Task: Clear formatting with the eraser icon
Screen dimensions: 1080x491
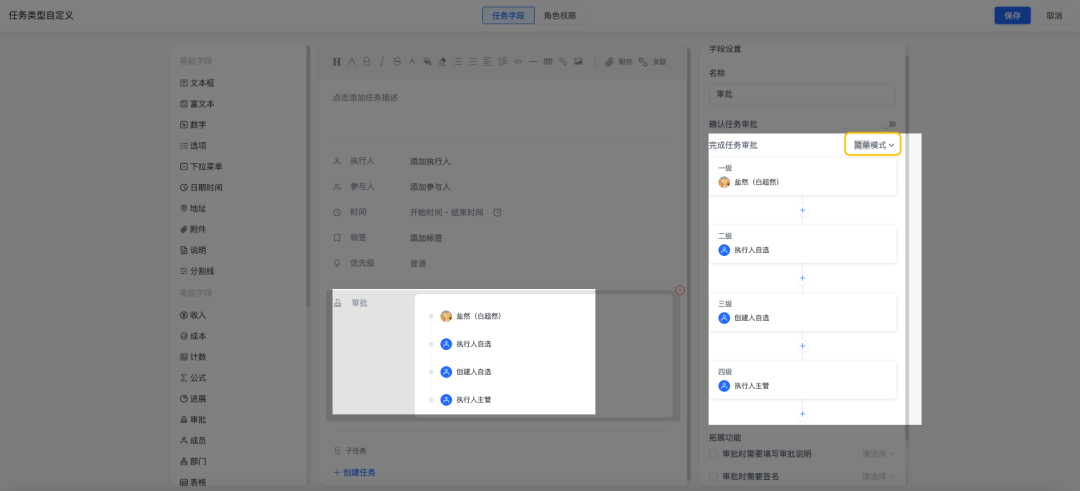Action: coord(442,61)
